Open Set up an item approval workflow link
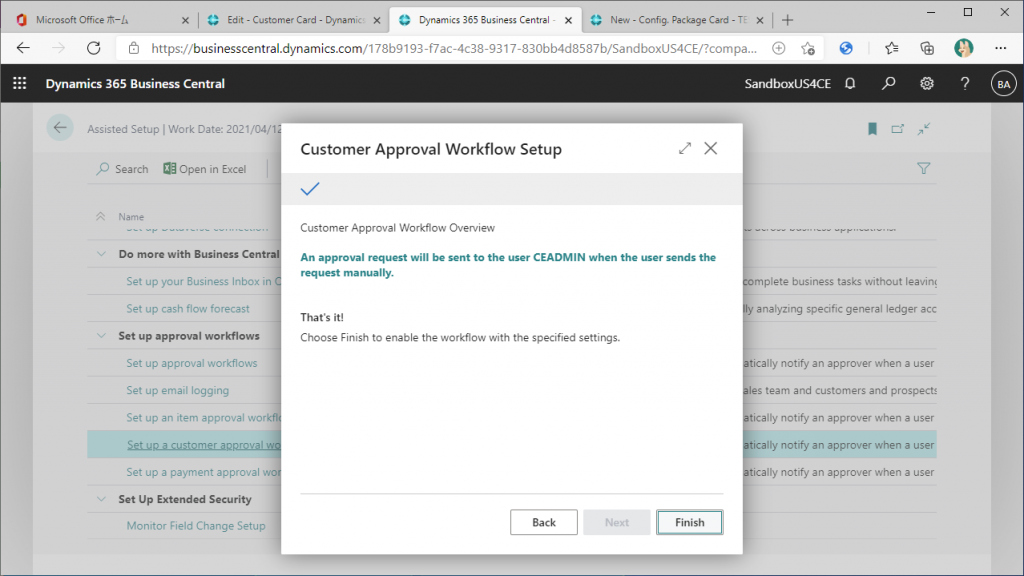 (203, 418)
